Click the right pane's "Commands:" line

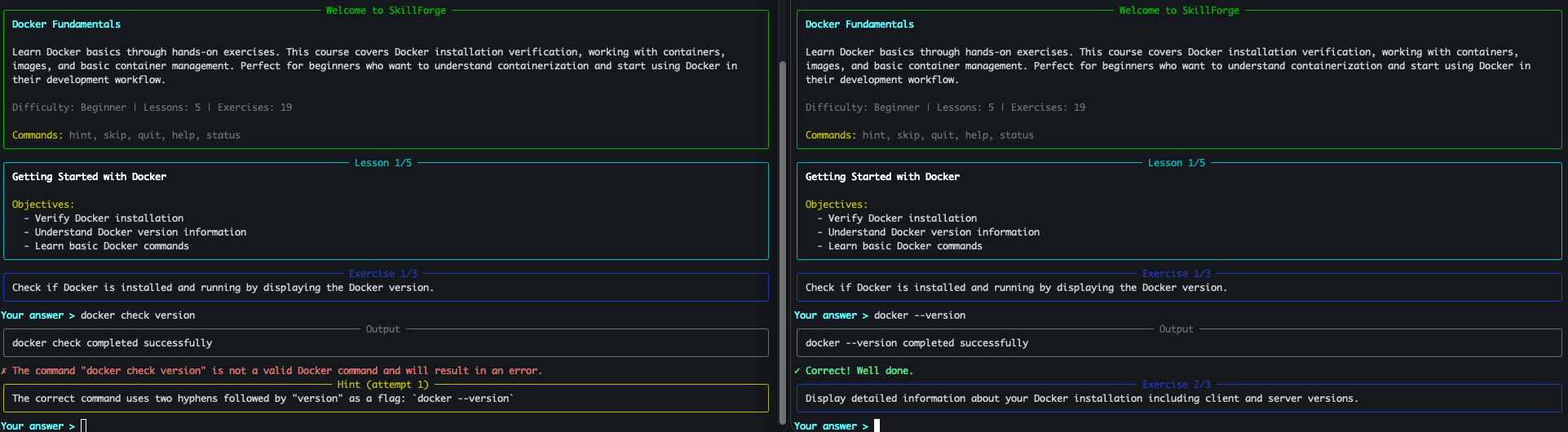[920, 135]
